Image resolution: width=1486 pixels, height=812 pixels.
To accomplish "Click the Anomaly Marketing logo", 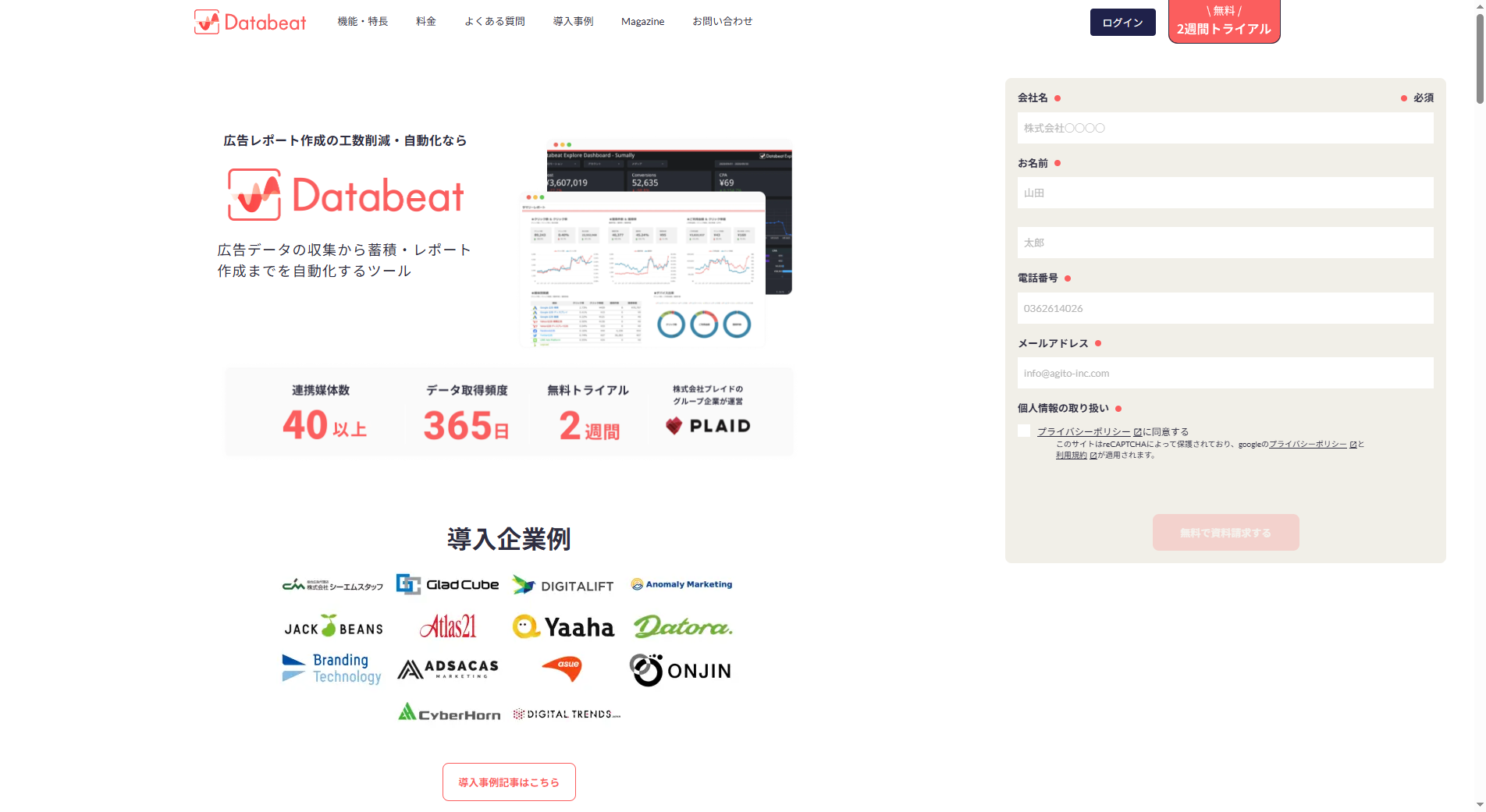I will point(681,584).
